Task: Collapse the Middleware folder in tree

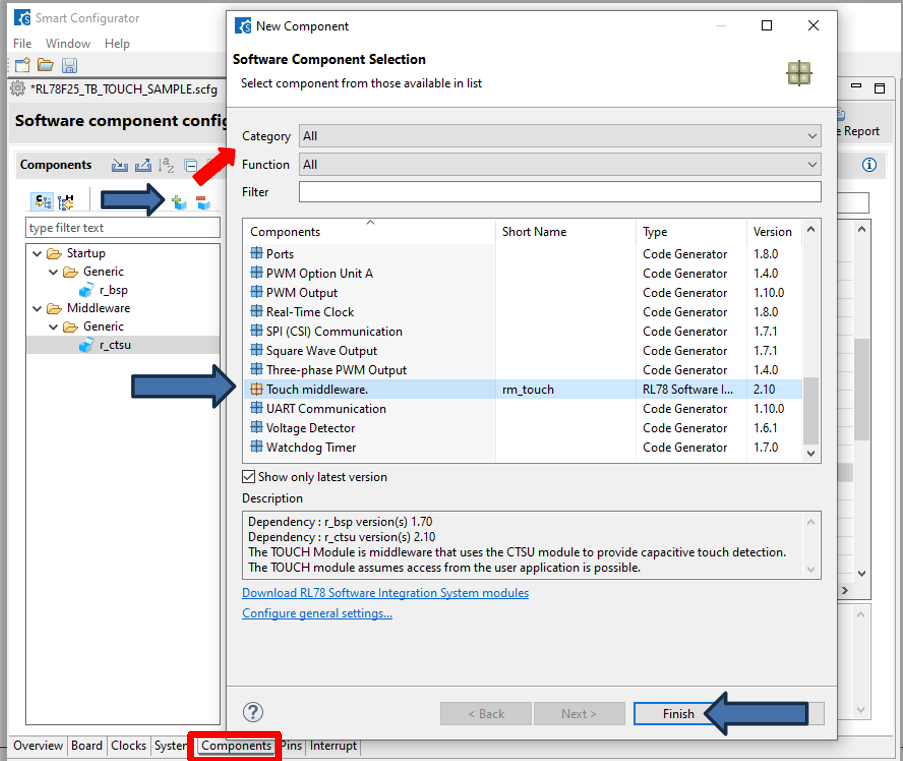Action: tap(36, 309)
